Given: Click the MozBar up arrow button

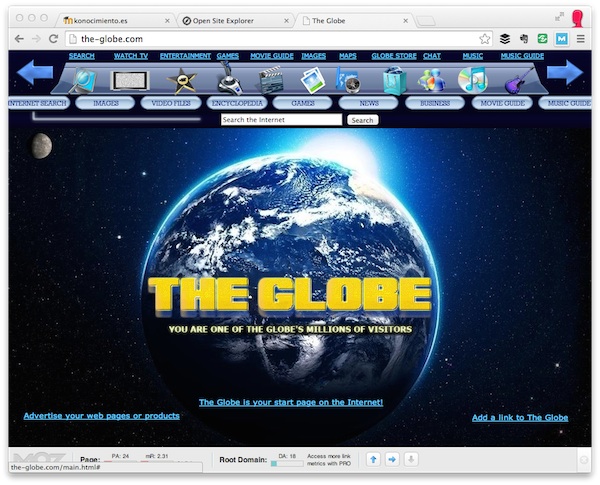Looking at the screenshot, I should pos(373,459).
